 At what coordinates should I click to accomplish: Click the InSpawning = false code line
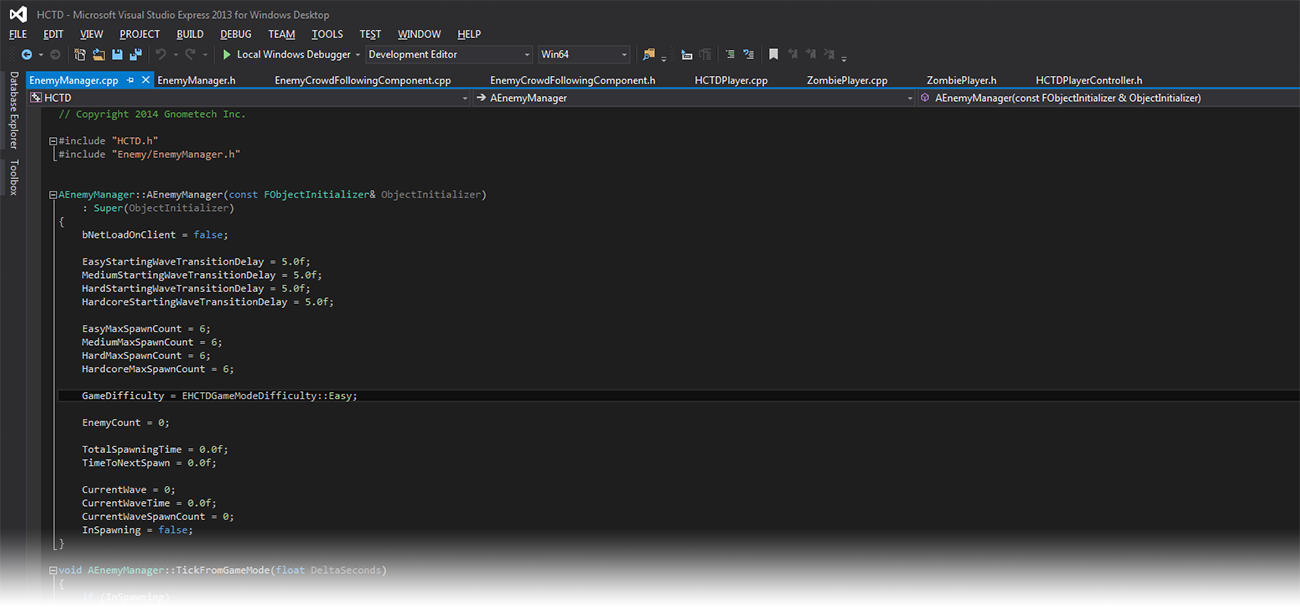tap(137, 530)
